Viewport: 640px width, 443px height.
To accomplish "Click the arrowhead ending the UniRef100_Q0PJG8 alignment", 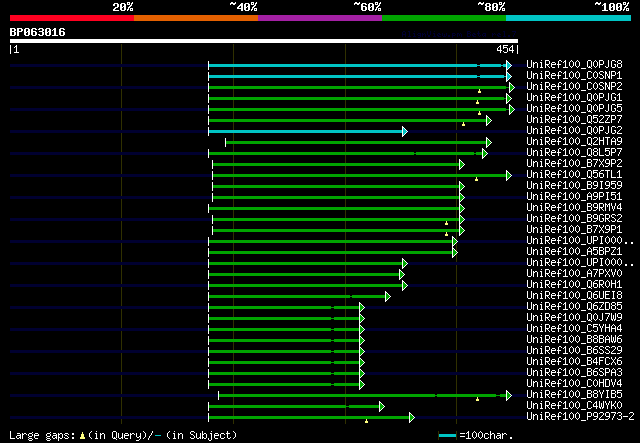I will pyautogui.click(x=509, y=65).
